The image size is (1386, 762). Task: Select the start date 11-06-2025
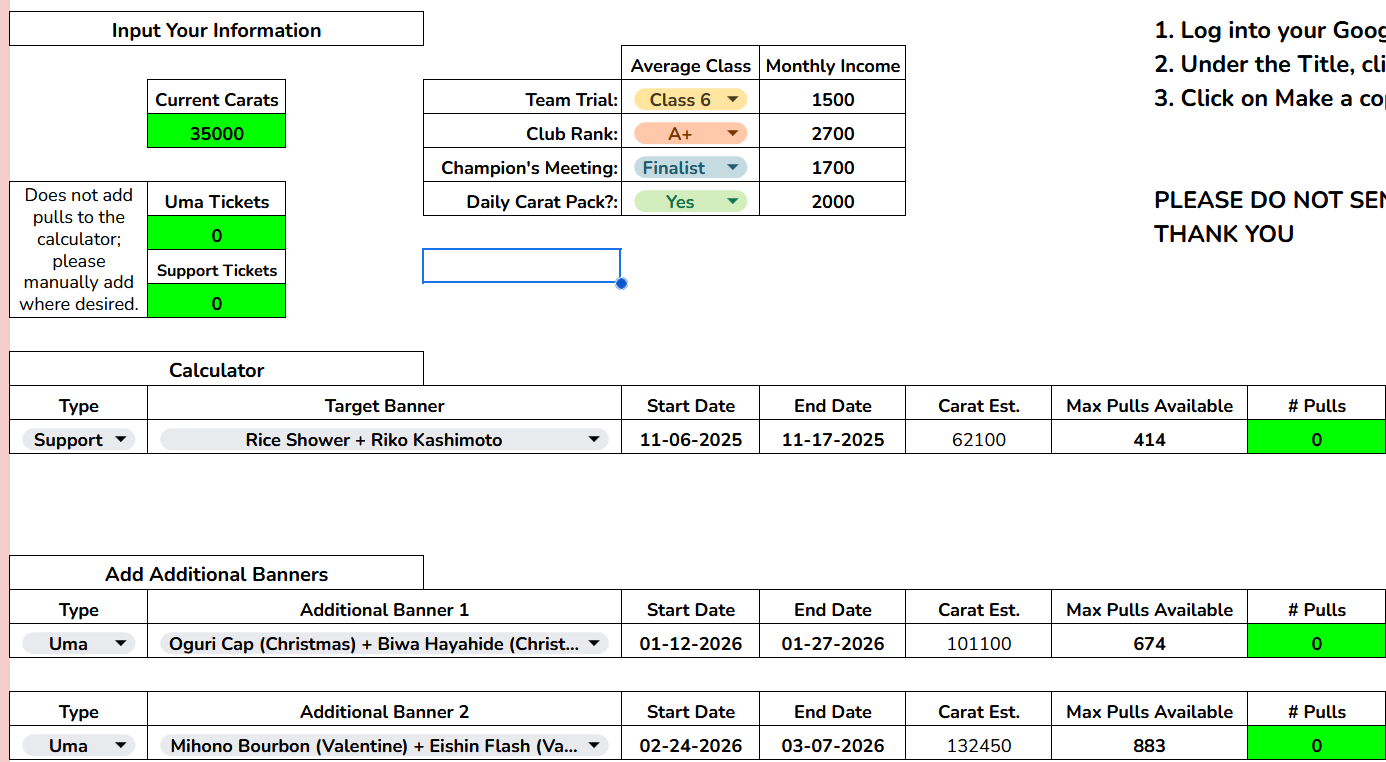tap(691, 437)
